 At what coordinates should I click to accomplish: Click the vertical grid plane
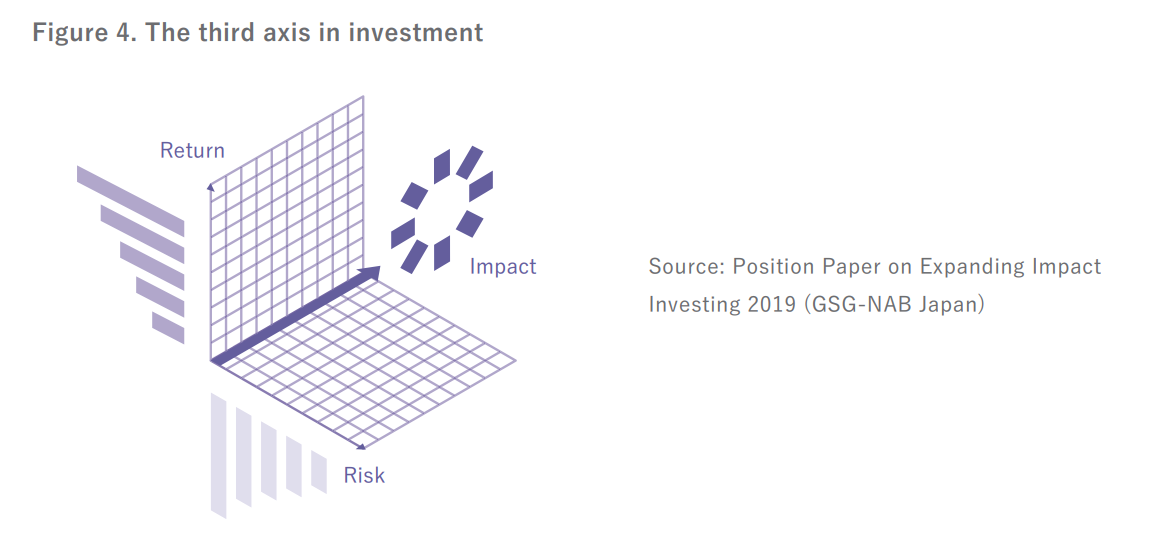(x=288, y=229)
